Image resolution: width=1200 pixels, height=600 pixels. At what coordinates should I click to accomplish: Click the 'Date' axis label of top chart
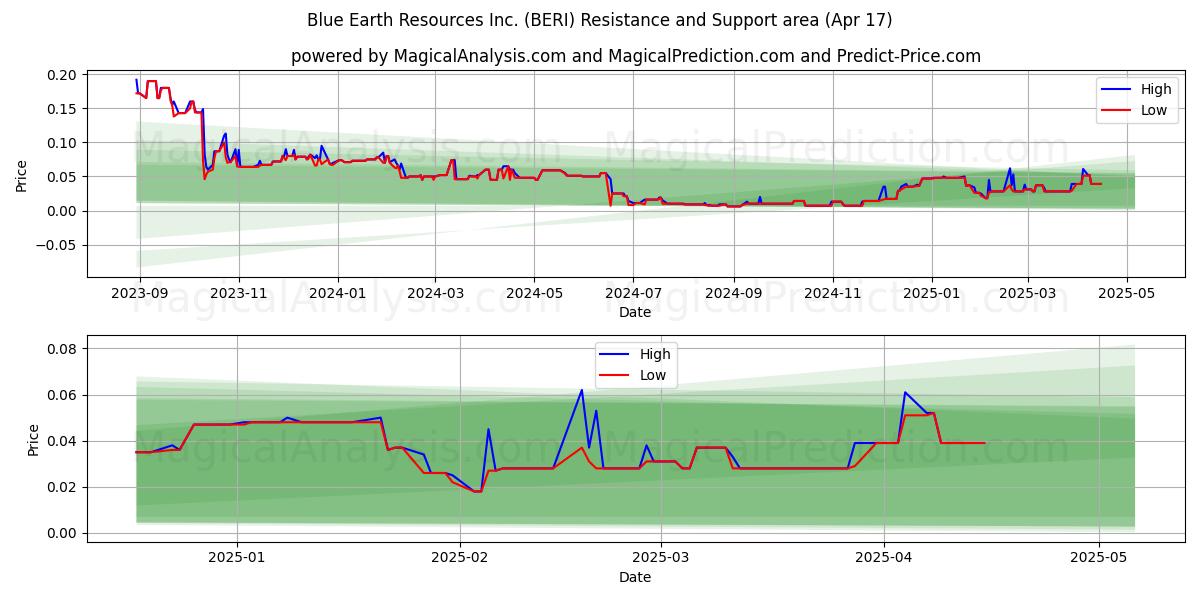coord(635,312)
